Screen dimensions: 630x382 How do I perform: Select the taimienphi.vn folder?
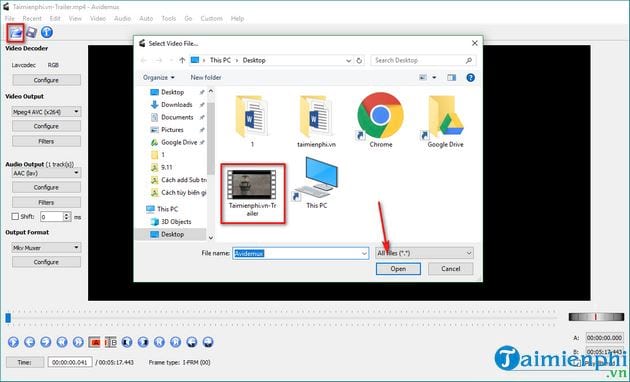(316, 121)
